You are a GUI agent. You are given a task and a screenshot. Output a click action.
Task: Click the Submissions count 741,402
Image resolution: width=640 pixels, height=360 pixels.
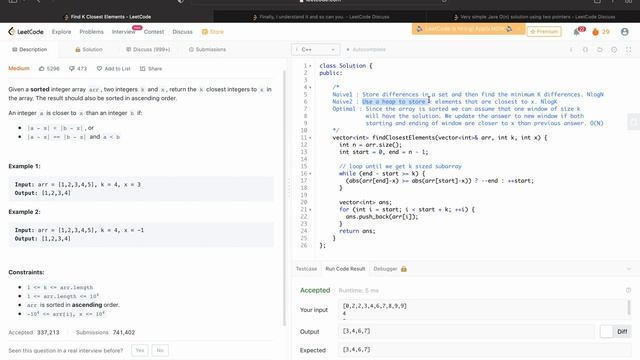pos(124,332)
